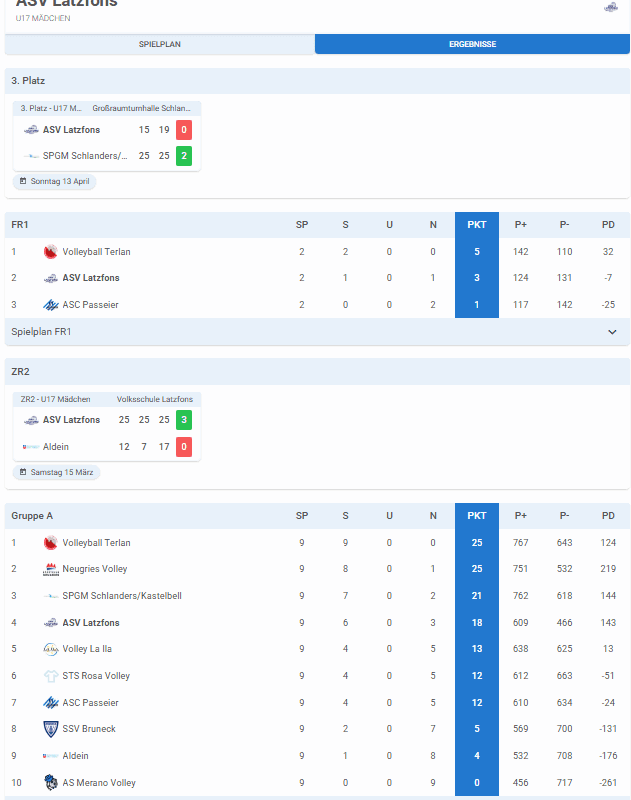Open the 3. Platz match card header
Image resolution: width=631 pixels, height=800 pixels.
[x=110, y=108]
